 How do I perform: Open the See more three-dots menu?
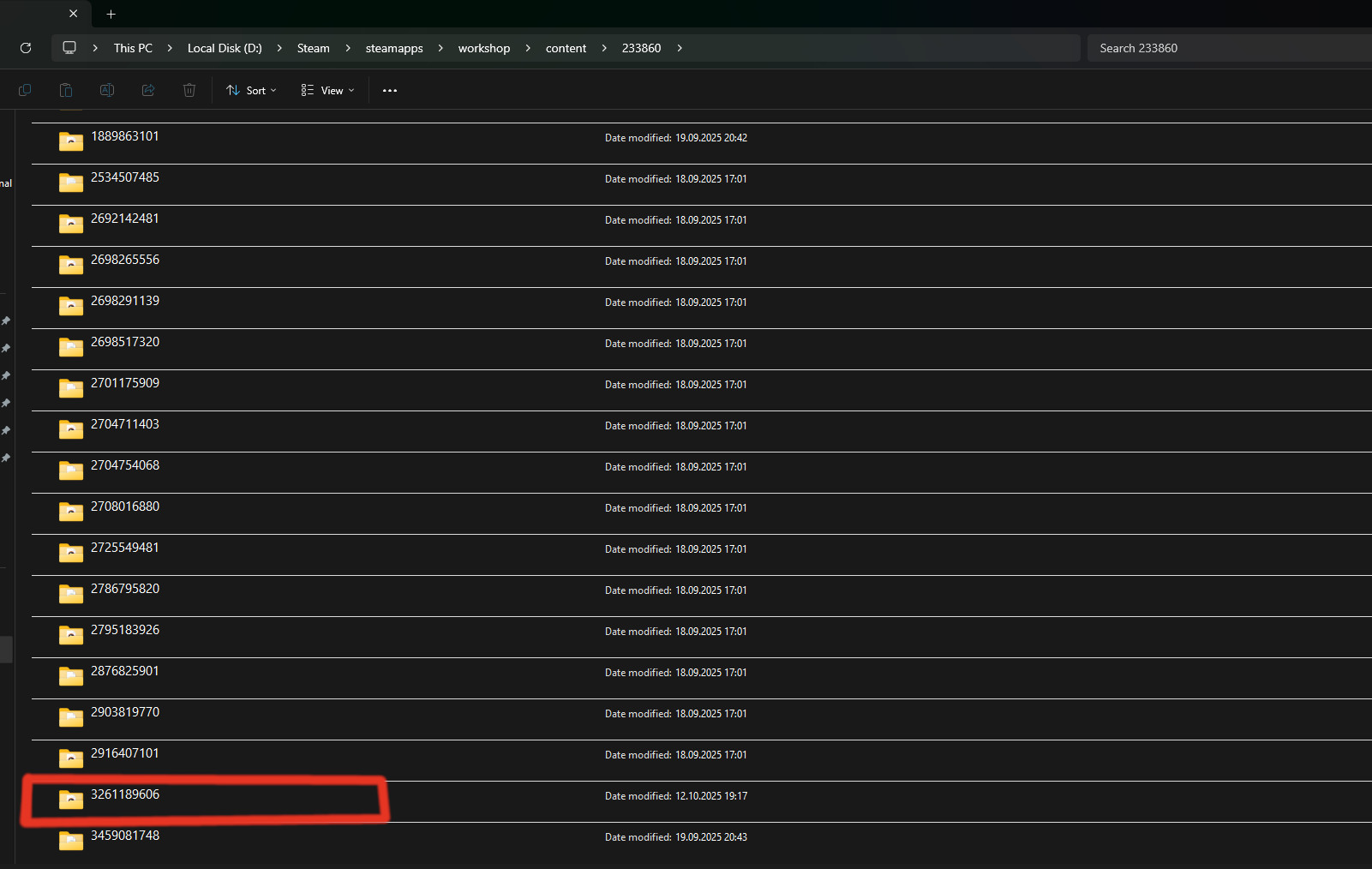[x=390, y=90]
